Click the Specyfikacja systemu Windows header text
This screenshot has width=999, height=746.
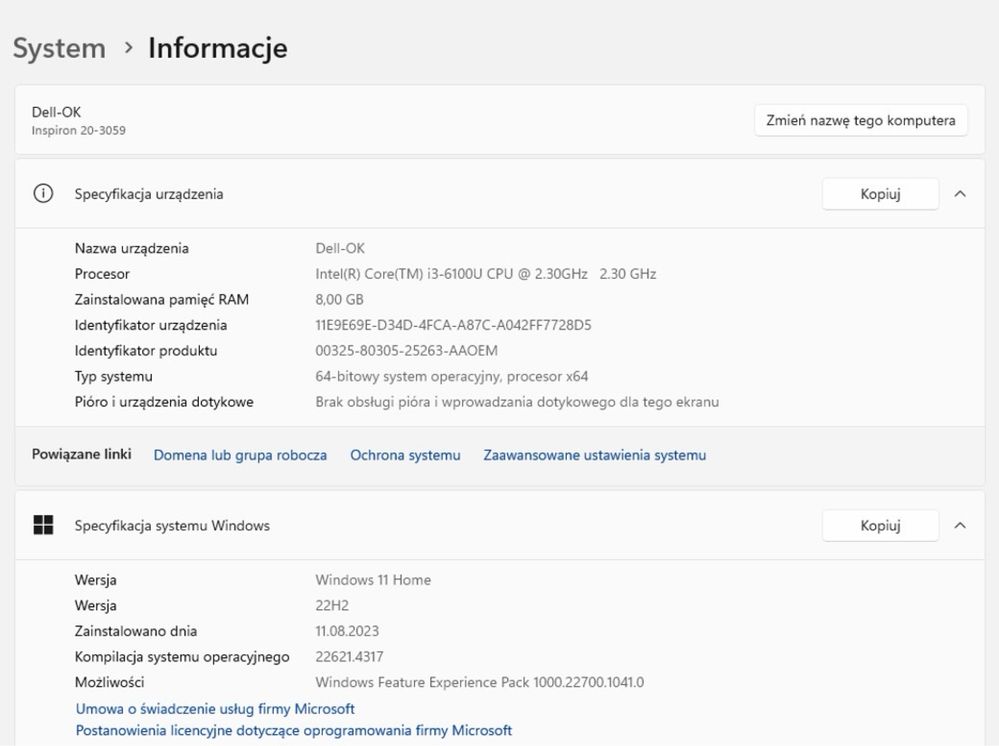click(x=172, y=526)
